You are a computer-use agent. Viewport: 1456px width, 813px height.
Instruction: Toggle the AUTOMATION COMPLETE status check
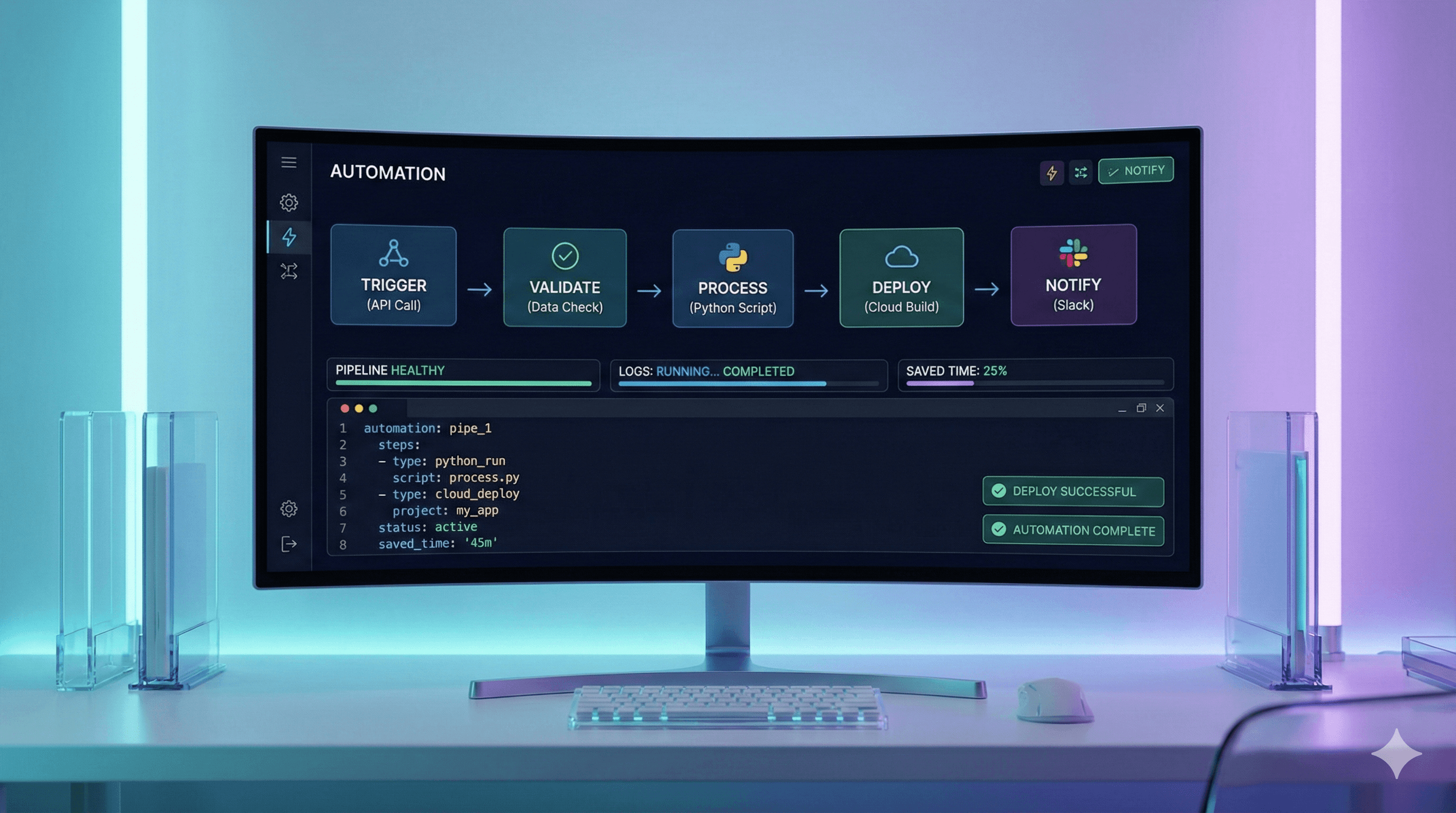click(x=1072, y=530)
